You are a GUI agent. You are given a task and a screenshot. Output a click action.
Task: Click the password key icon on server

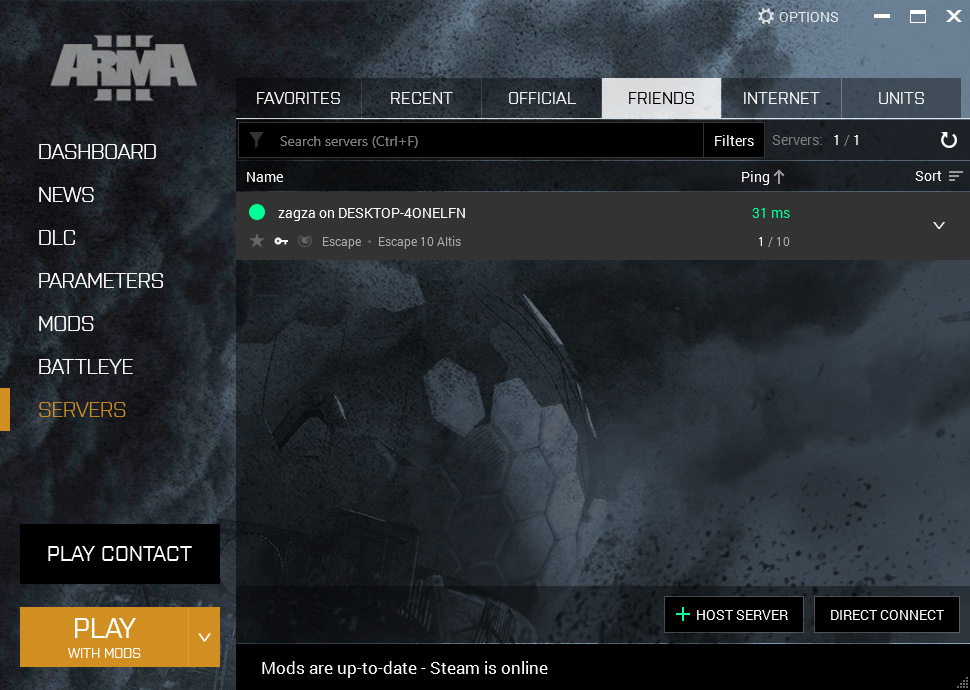281,242
